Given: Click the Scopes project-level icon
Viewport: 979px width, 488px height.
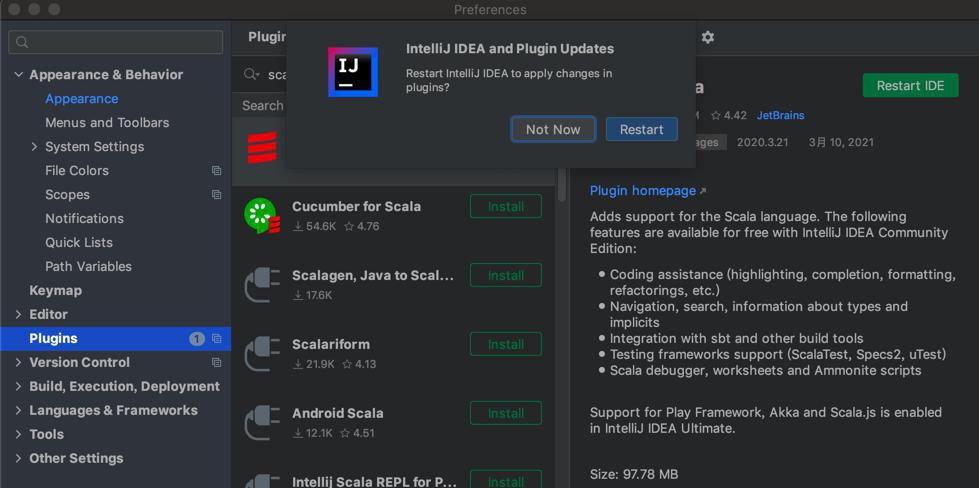Looking at the screenshot, I should (x=216, y=195).
